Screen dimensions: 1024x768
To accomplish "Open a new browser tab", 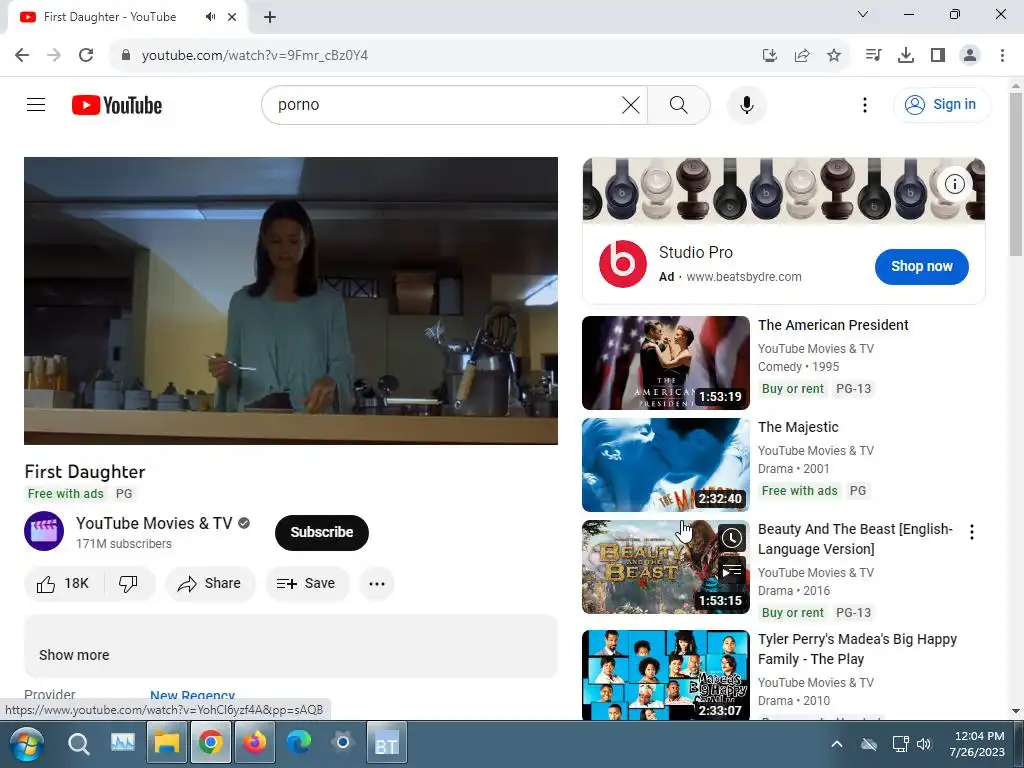I will [x=270, y=17].
